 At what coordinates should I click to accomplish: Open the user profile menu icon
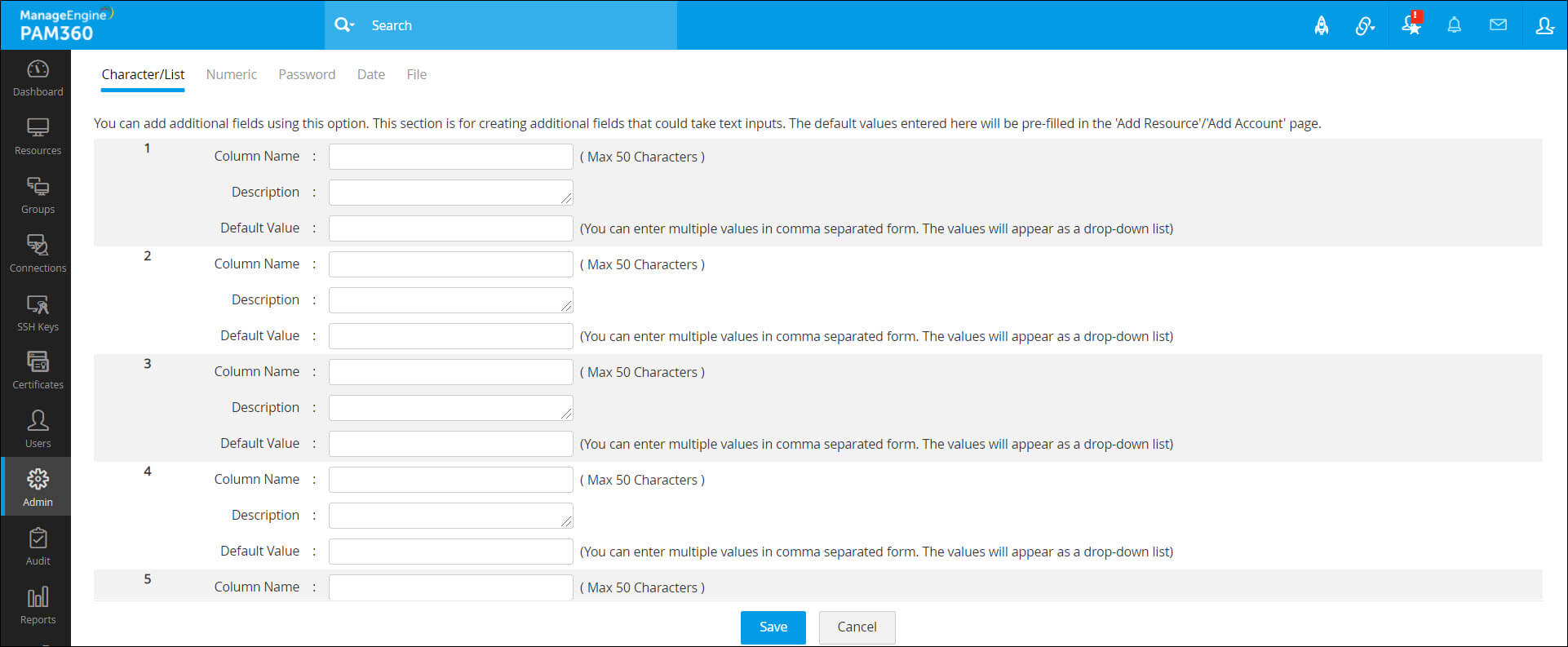click(x=1544, y=25)
